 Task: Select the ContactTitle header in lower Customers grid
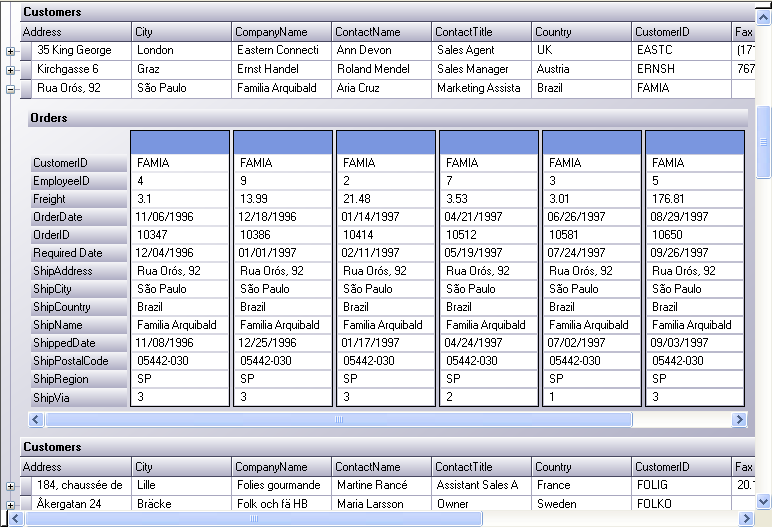click(481, 467)
